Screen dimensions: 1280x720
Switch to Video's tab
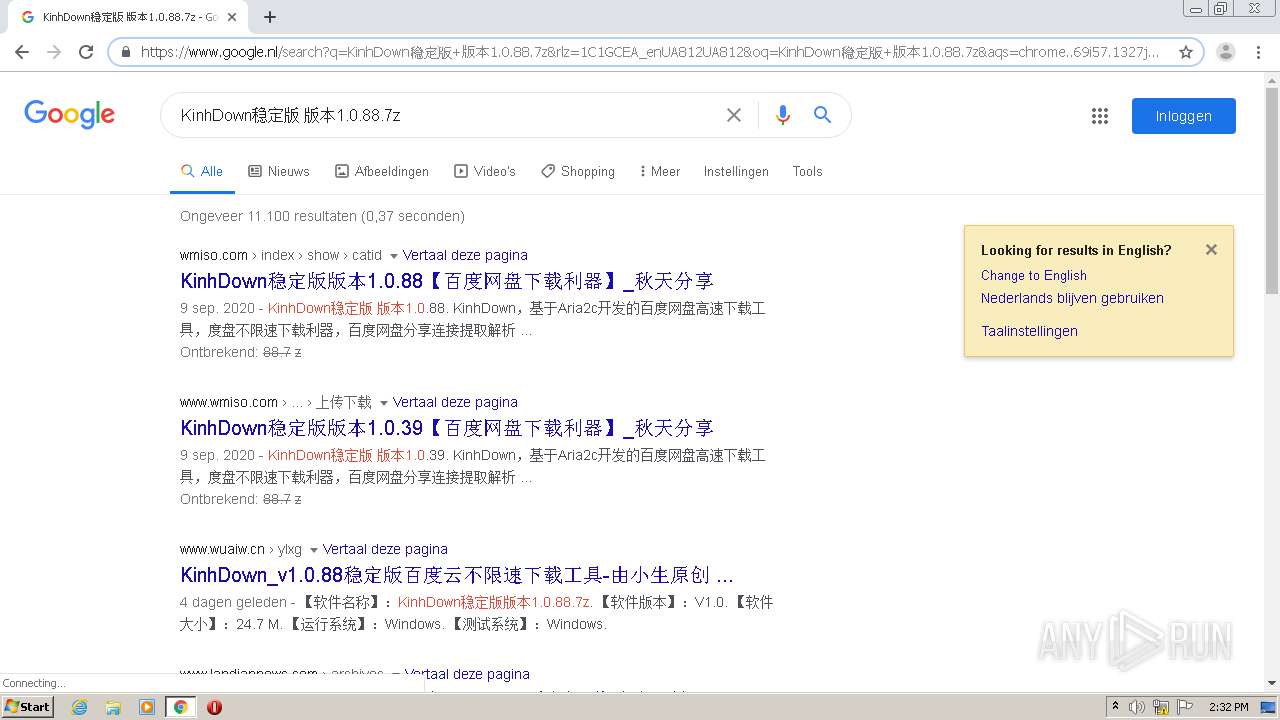click(485, 172)
